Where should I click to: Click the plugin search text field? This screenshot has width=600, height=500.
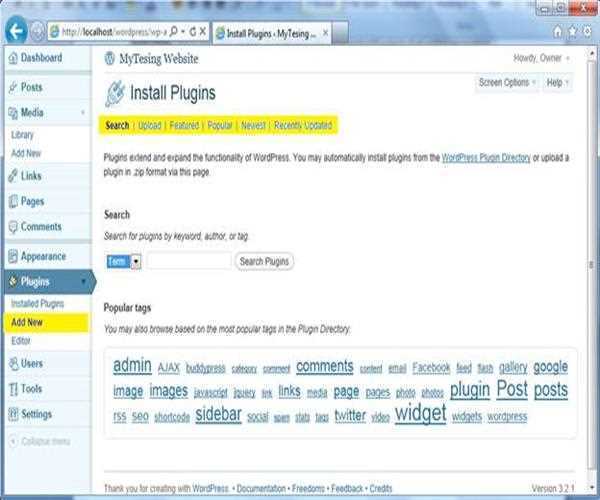pyautogui.click(x=188, y=261)
